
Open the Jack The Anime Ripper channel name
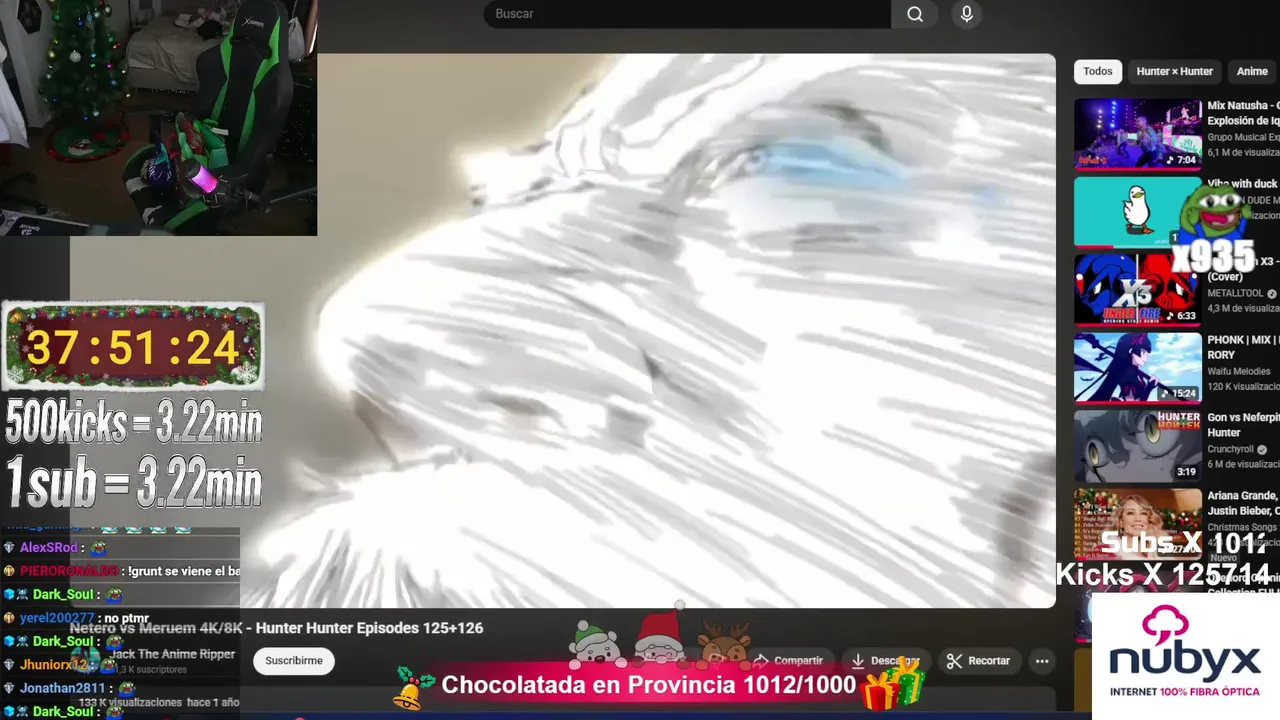[172, 654]
